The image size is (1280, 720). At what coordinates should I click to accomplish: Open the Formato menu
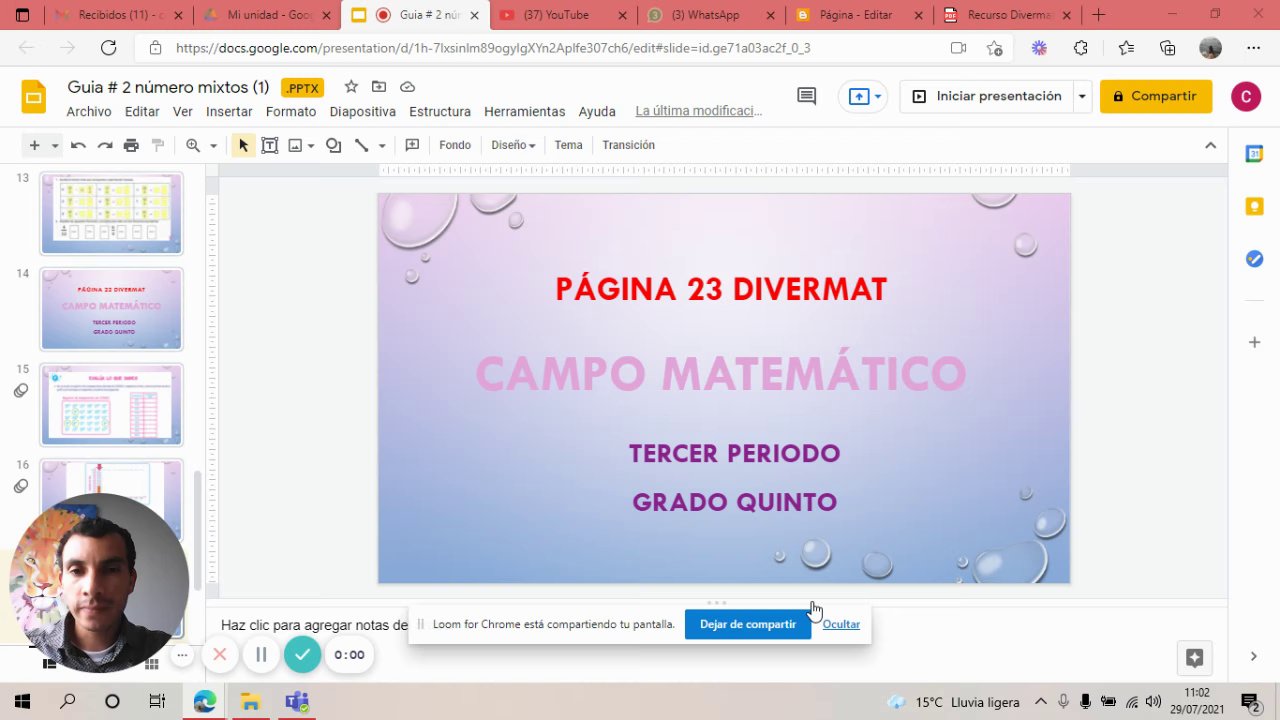(x=291, y=112)
